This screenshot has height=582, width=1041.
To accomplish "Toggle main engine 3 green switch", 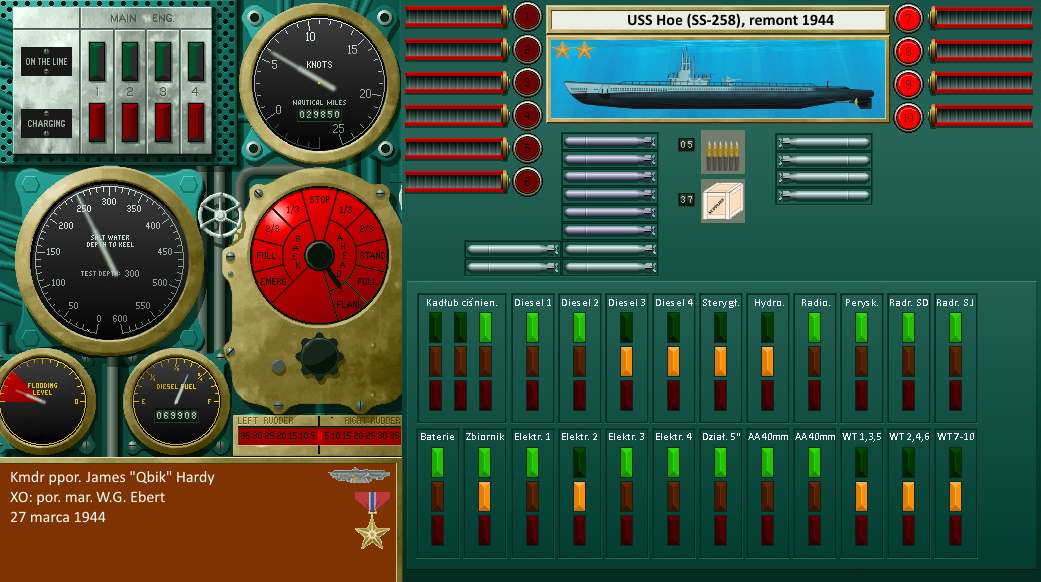I will pyautogui.click(x=163, y=61).
